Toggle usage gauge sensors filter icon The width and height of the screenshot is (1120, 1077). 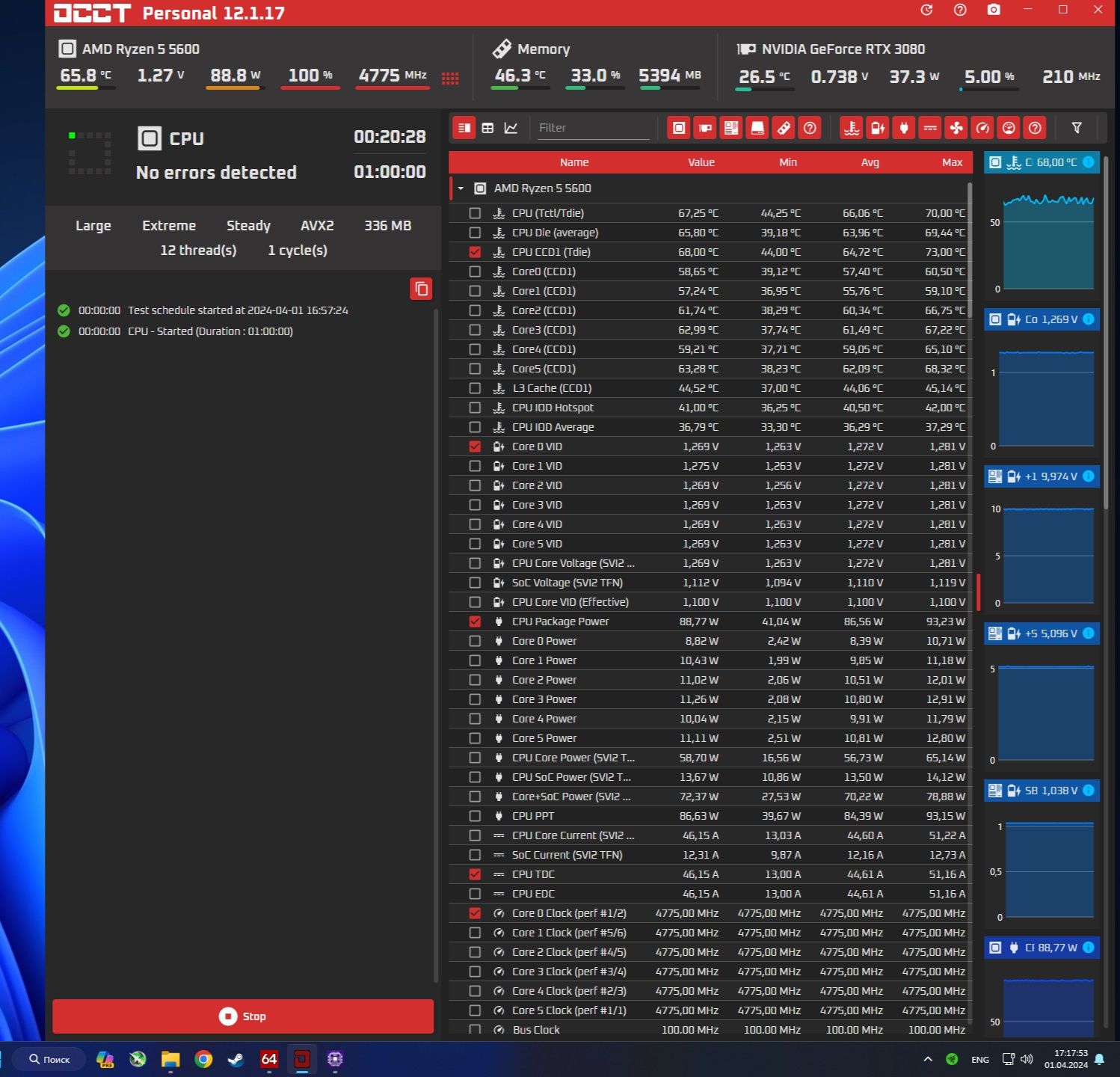click(1009, 128)
